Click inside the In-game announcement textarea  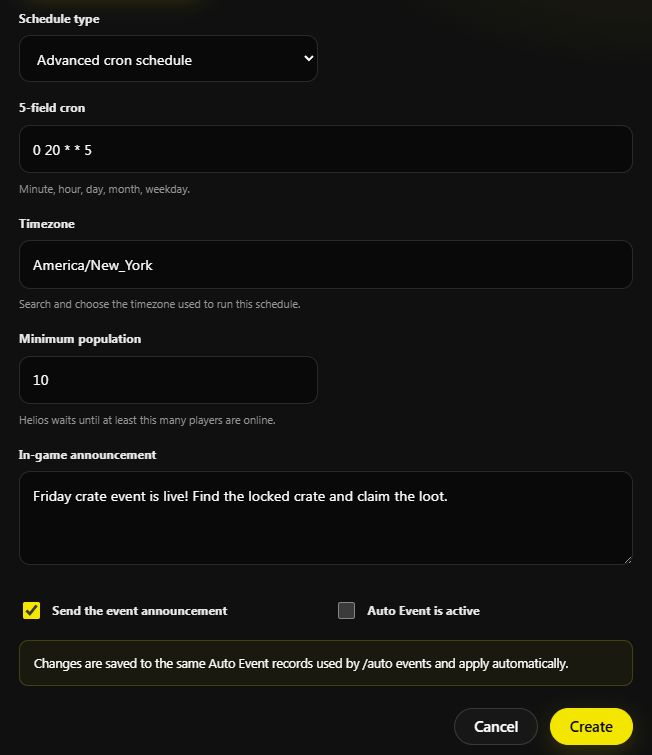(326, 518)
